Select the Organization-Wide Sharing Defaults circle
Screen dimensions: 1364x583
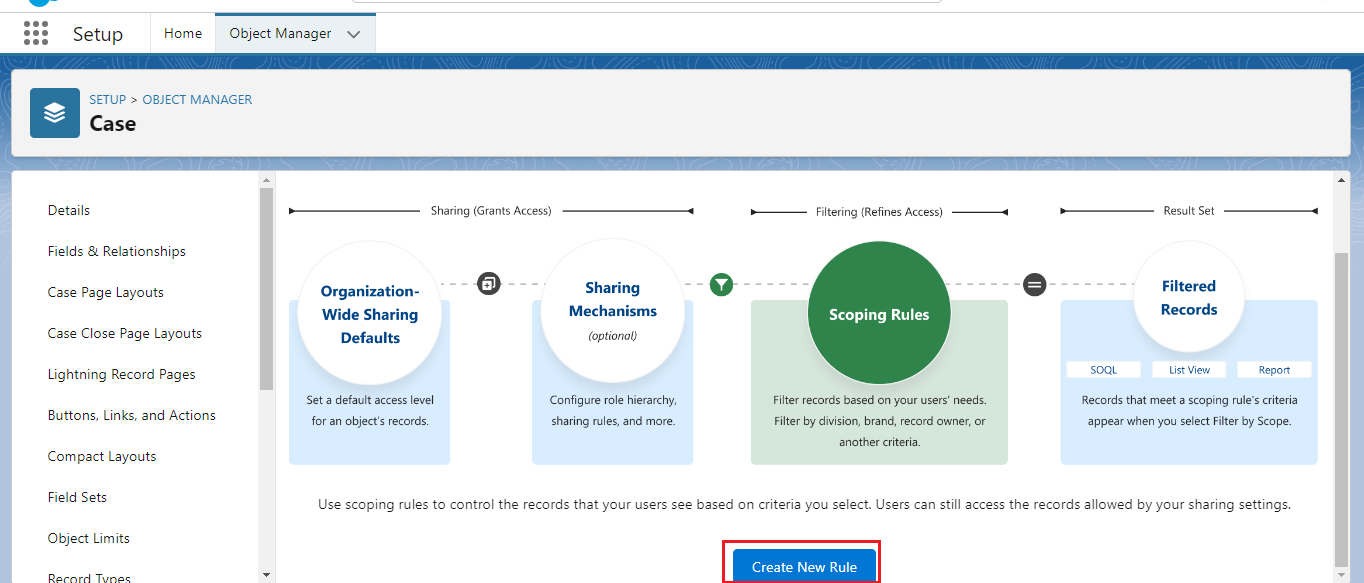click(369, 311)
